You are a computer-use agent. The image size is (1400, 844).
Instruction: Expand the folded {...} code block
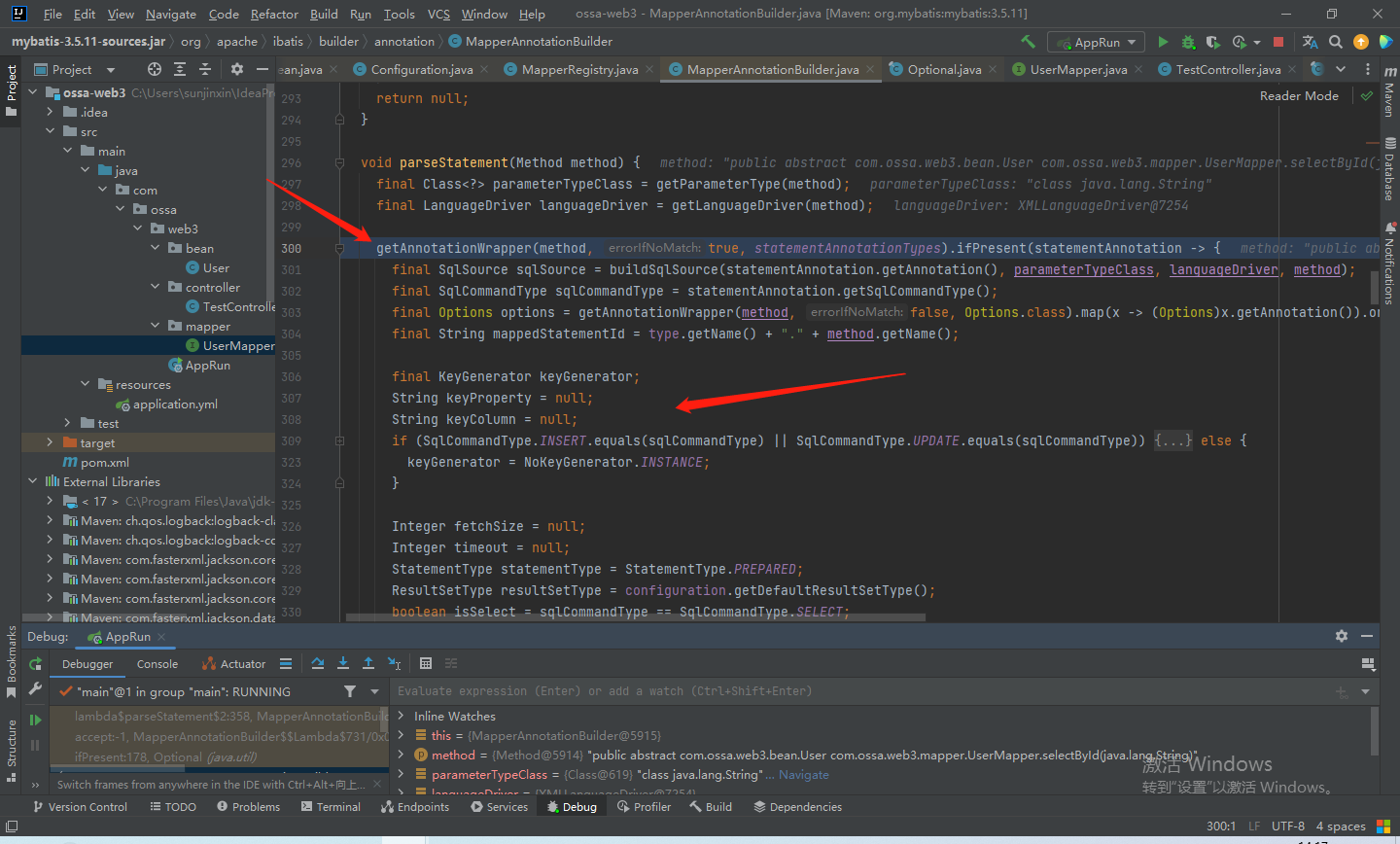click(1173, 440)
